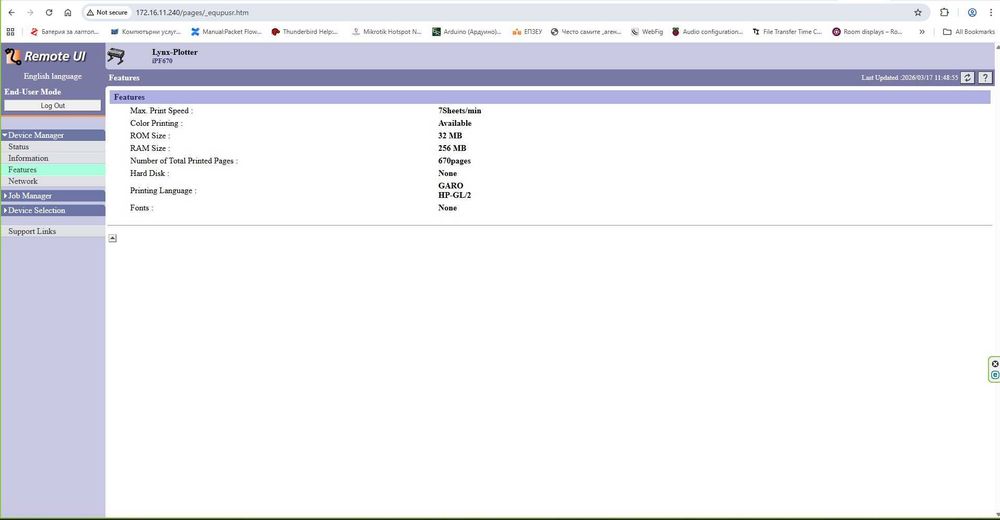Open help via the question mark icon
1000x520 pixels.
tap(985, 77)
